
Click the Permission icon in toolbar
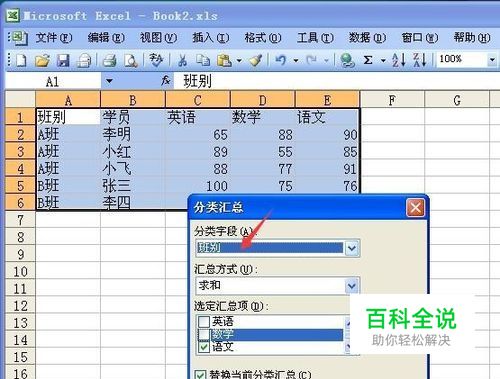click(84, 61)
